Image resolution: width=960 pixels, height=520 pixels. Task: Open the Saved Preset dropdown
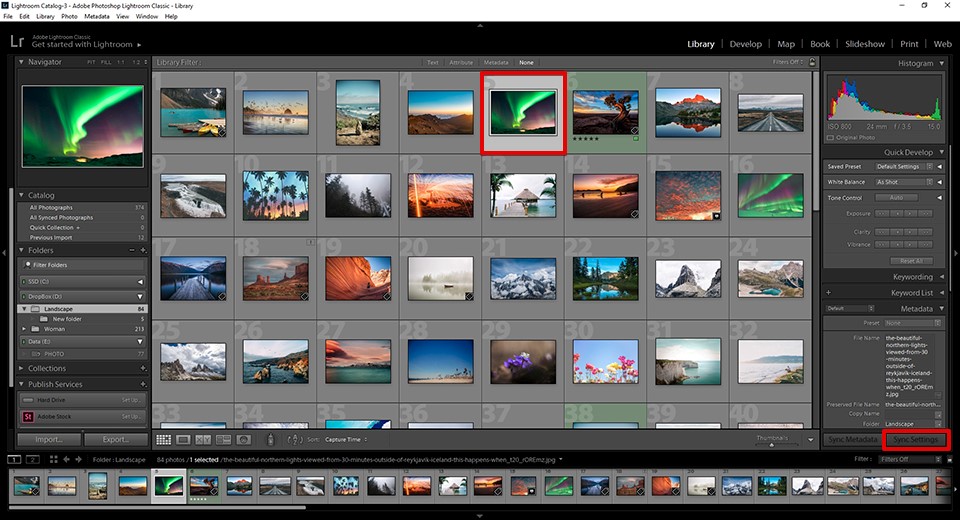[904, 167]
